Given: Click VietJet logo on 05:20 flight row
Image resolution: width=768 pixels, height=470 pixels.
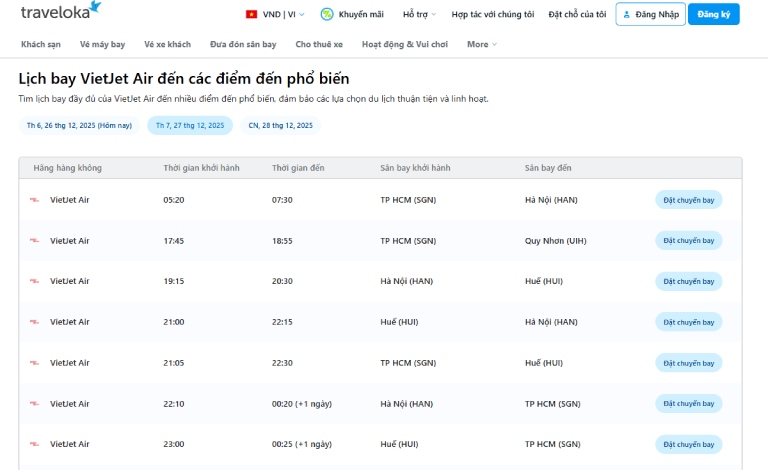Looking at the screenshot, I should [35, 200].
